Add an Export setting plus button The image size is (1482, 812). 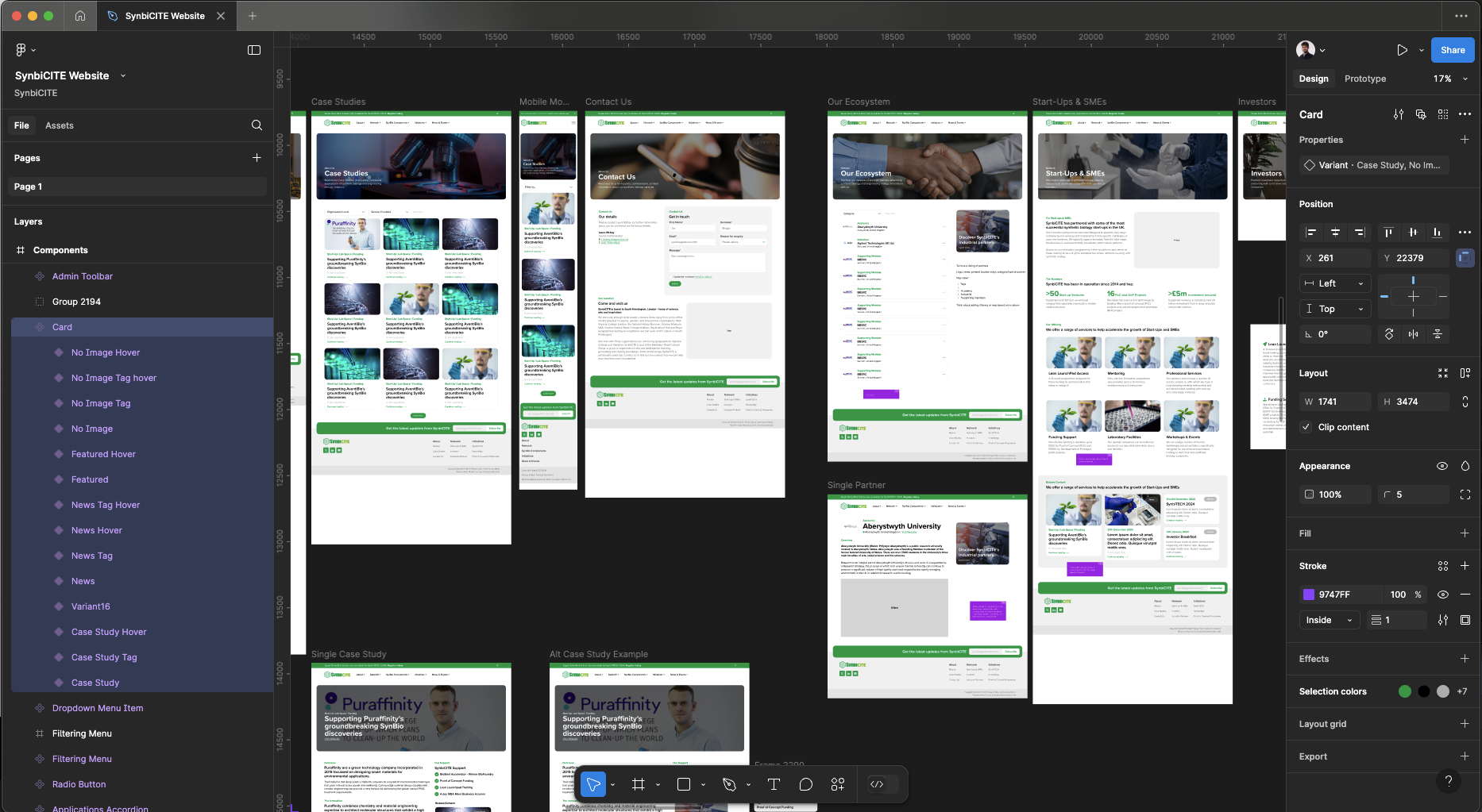(1465, 756)
